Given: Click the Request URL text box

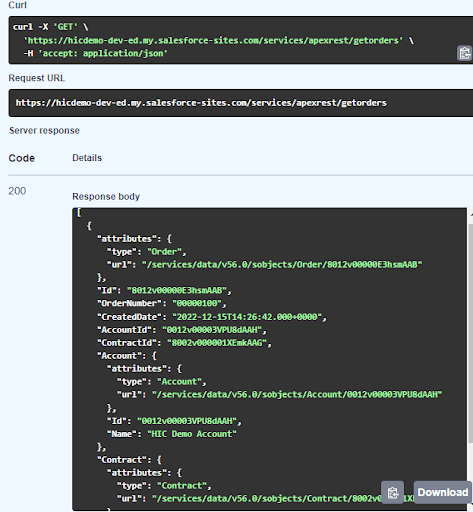Looking at the screenshot, I should pyautogui.click(x=241, y=103).
